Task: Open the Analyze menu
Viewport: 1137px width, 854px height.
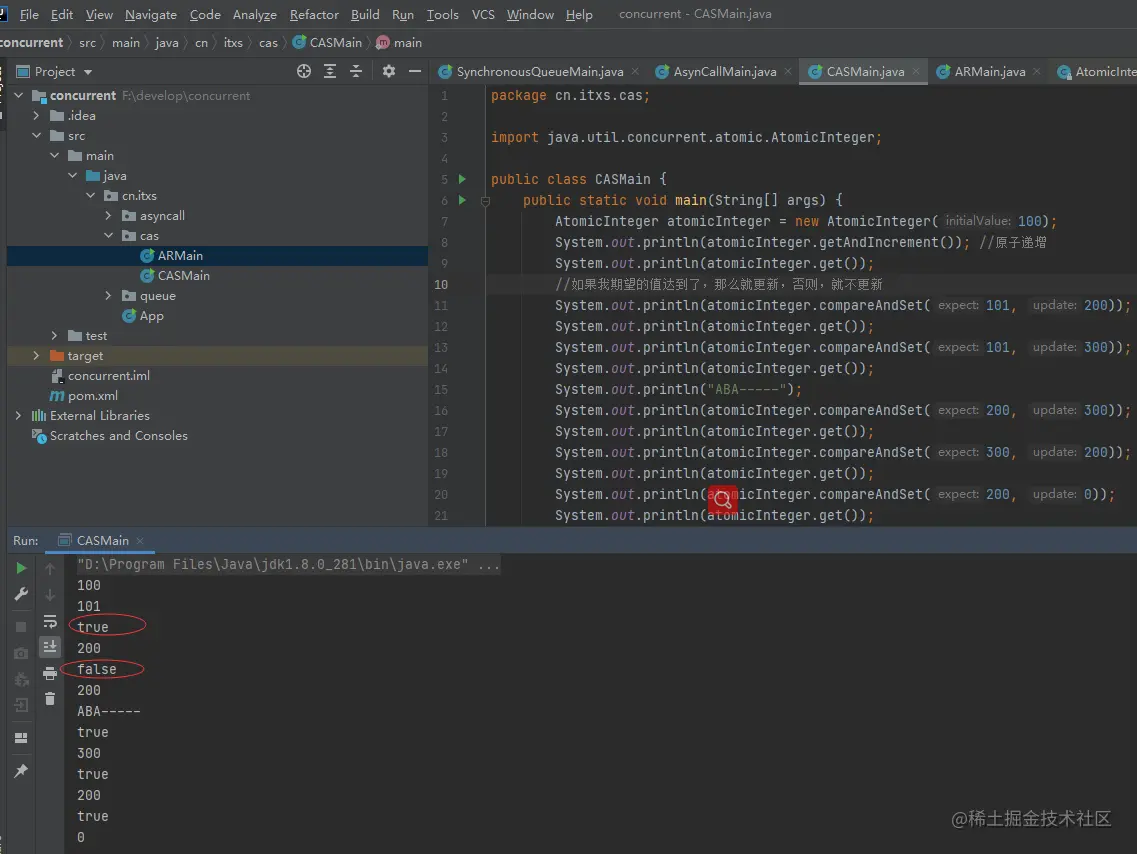Action: [x=255, y=14]
